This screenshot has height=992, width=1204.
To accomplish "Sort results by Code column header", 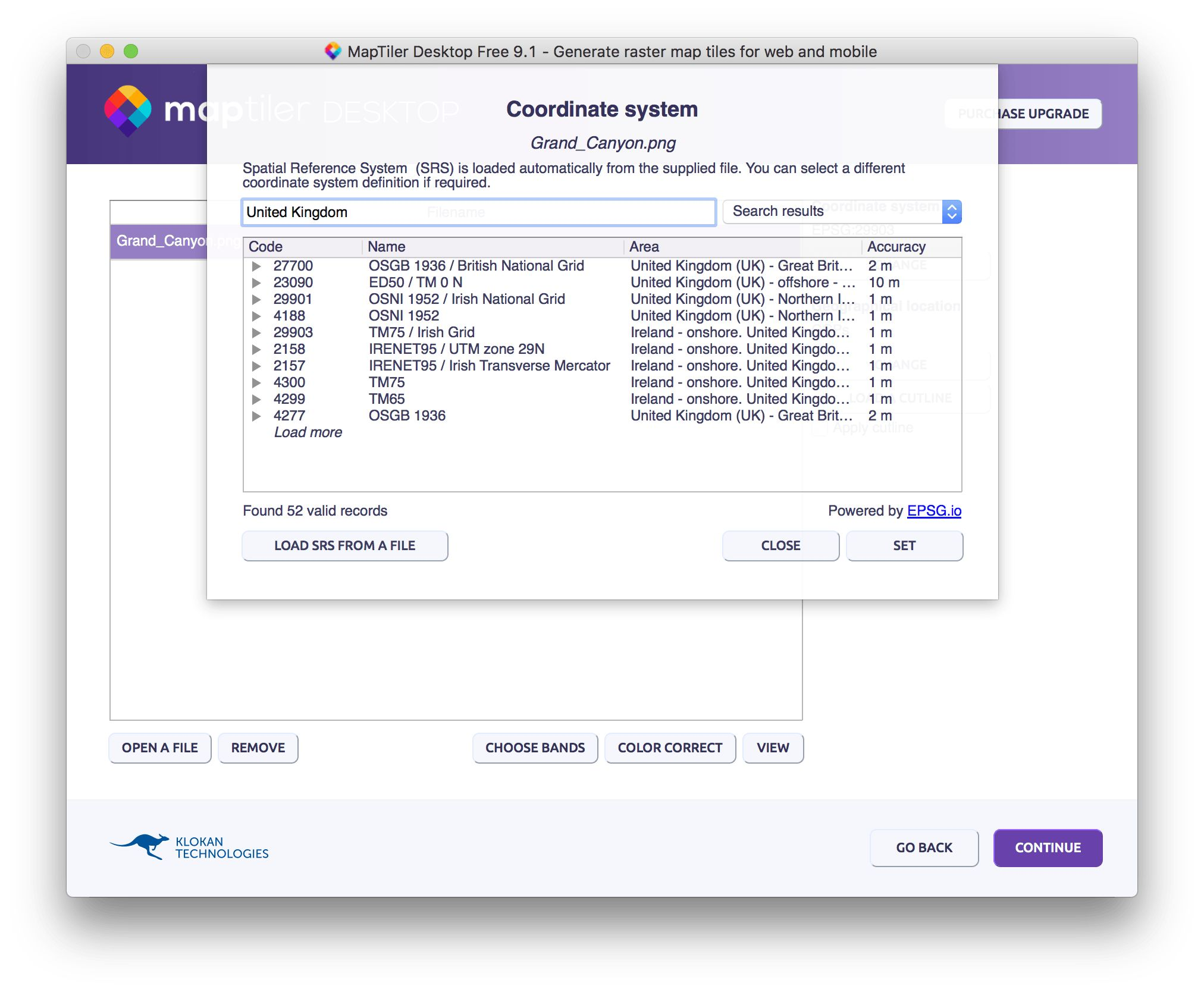I will 266,247.
